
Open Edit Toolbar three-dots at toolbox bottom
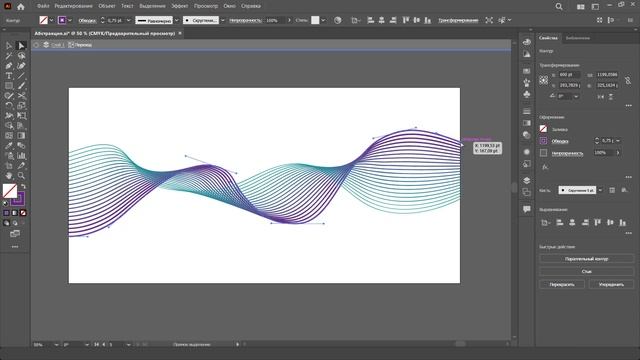coord(15,247)
